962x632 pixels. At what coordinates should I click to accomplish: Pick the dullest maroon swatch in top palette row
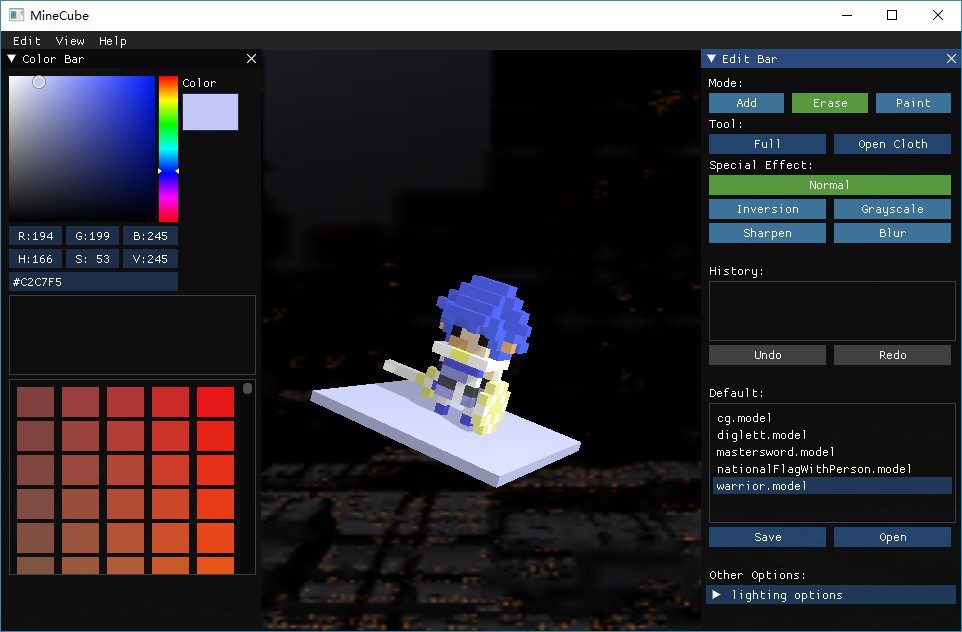(x=36, y=402)
